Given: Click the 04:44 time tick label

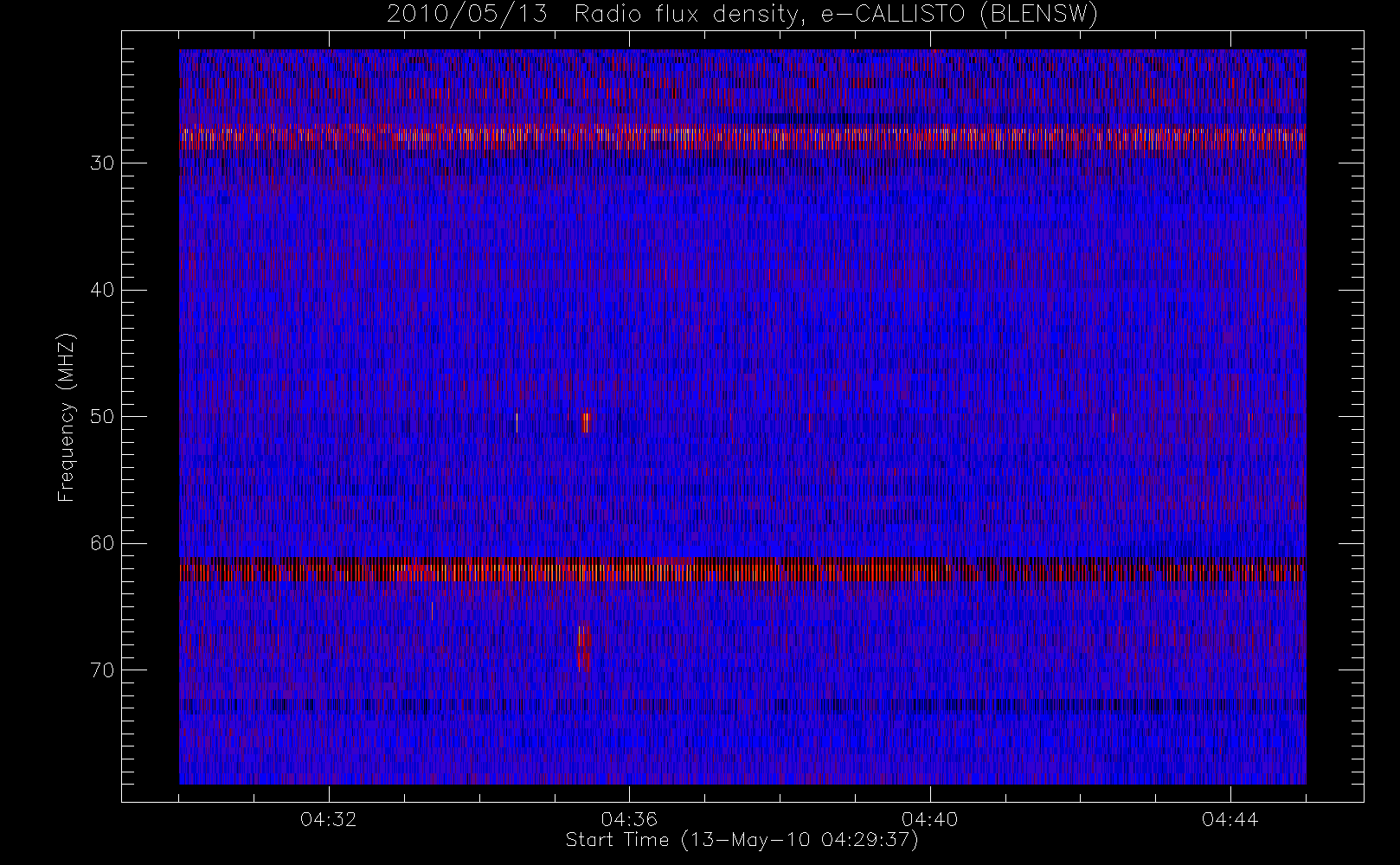Looking at the screenshot, I should coord(1230,819).
